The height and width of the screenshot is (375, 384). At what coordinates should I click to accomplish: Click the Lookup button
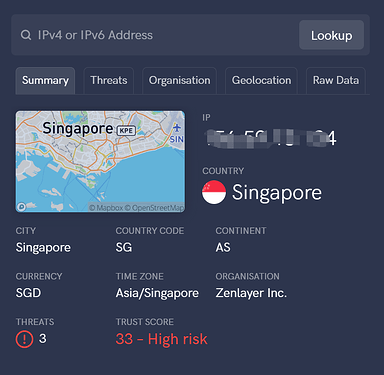pyautogui.click(x=331, y=35)
